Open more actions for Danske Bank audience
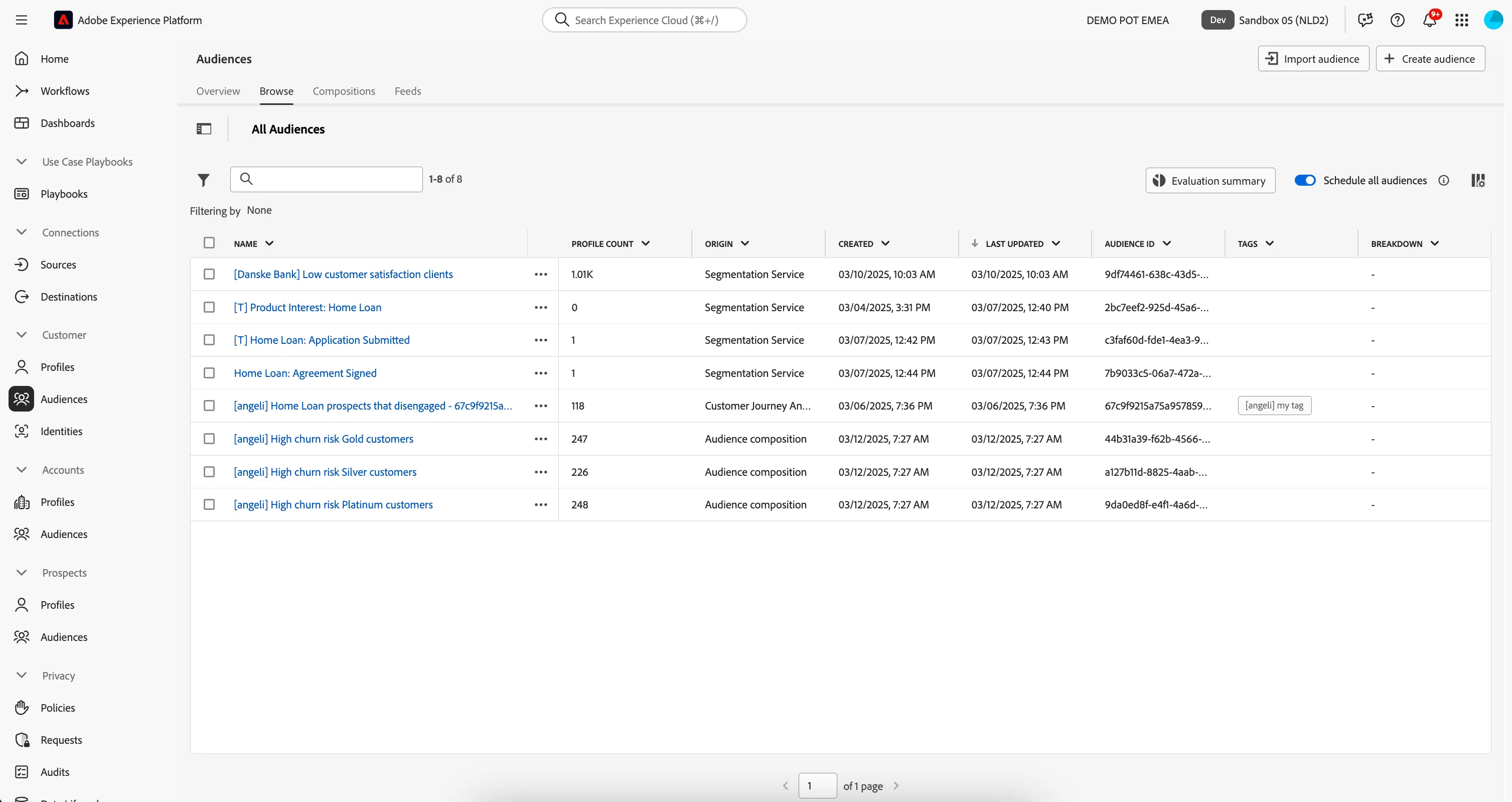1512x802 pixels. click(x=541, y=274)
